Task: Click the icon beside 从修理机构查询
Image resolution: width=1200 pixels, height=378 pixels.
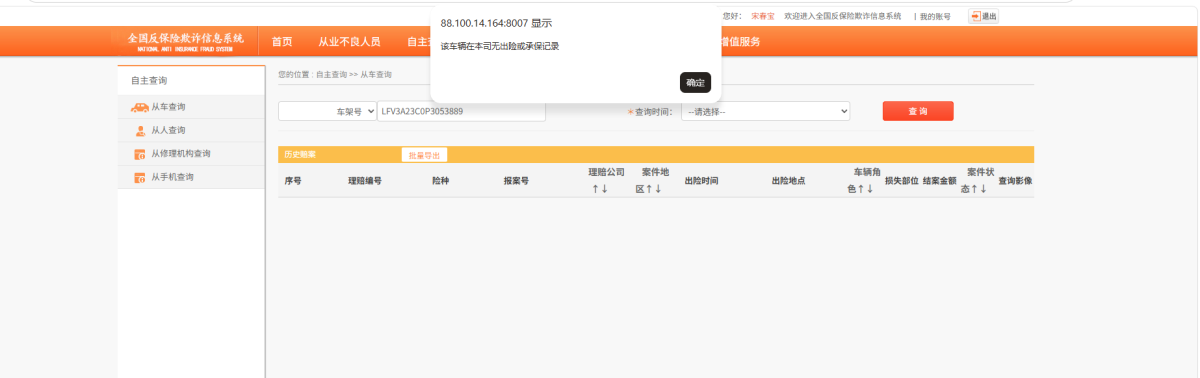Action: coord(140,154)
